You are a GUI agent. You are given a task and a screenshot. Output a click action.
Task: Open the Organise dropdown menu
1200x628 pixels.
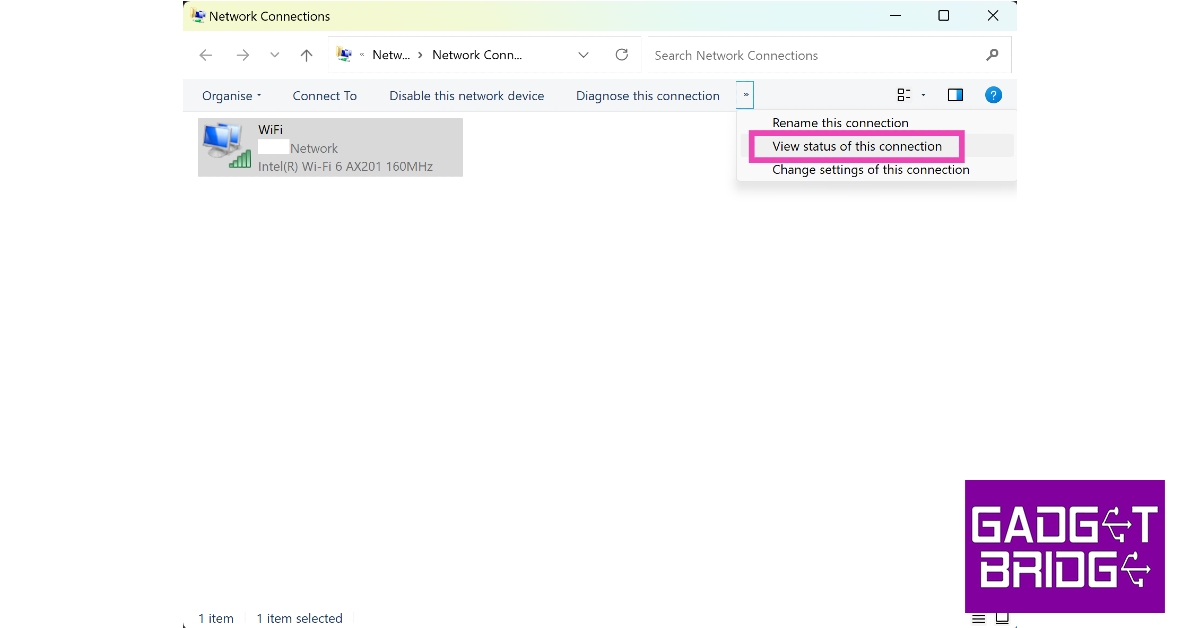click(231, 96)
